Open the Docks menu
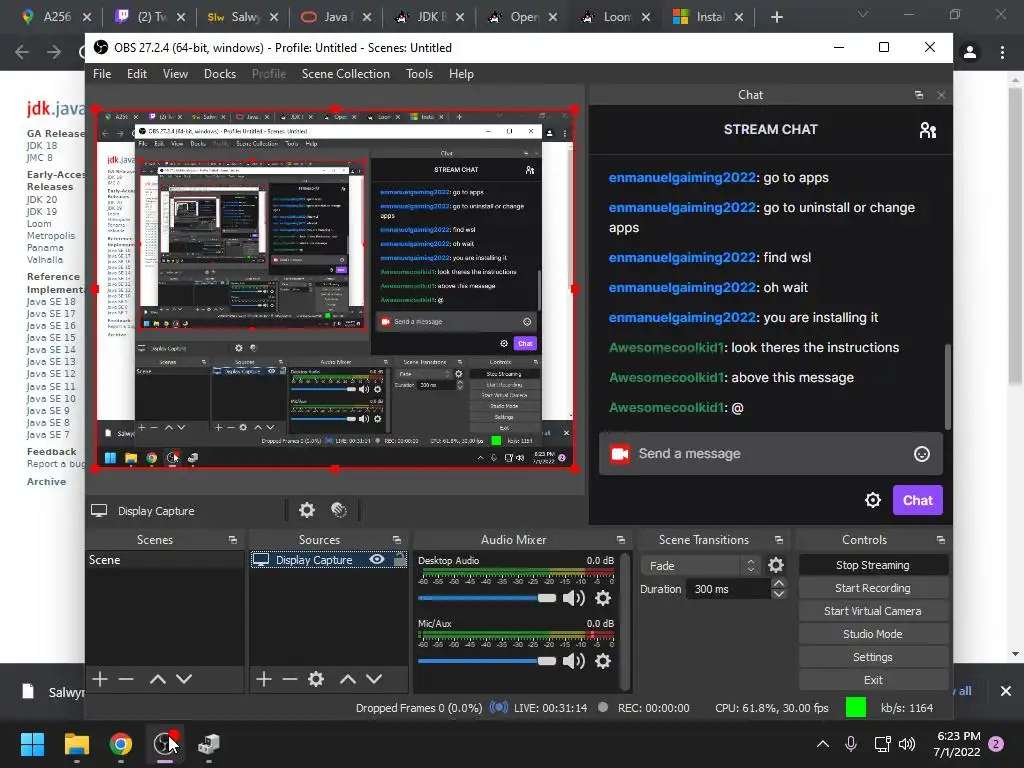Image resolution: width=1024 pixels, height=768 pixels. [x=219, y=74]
